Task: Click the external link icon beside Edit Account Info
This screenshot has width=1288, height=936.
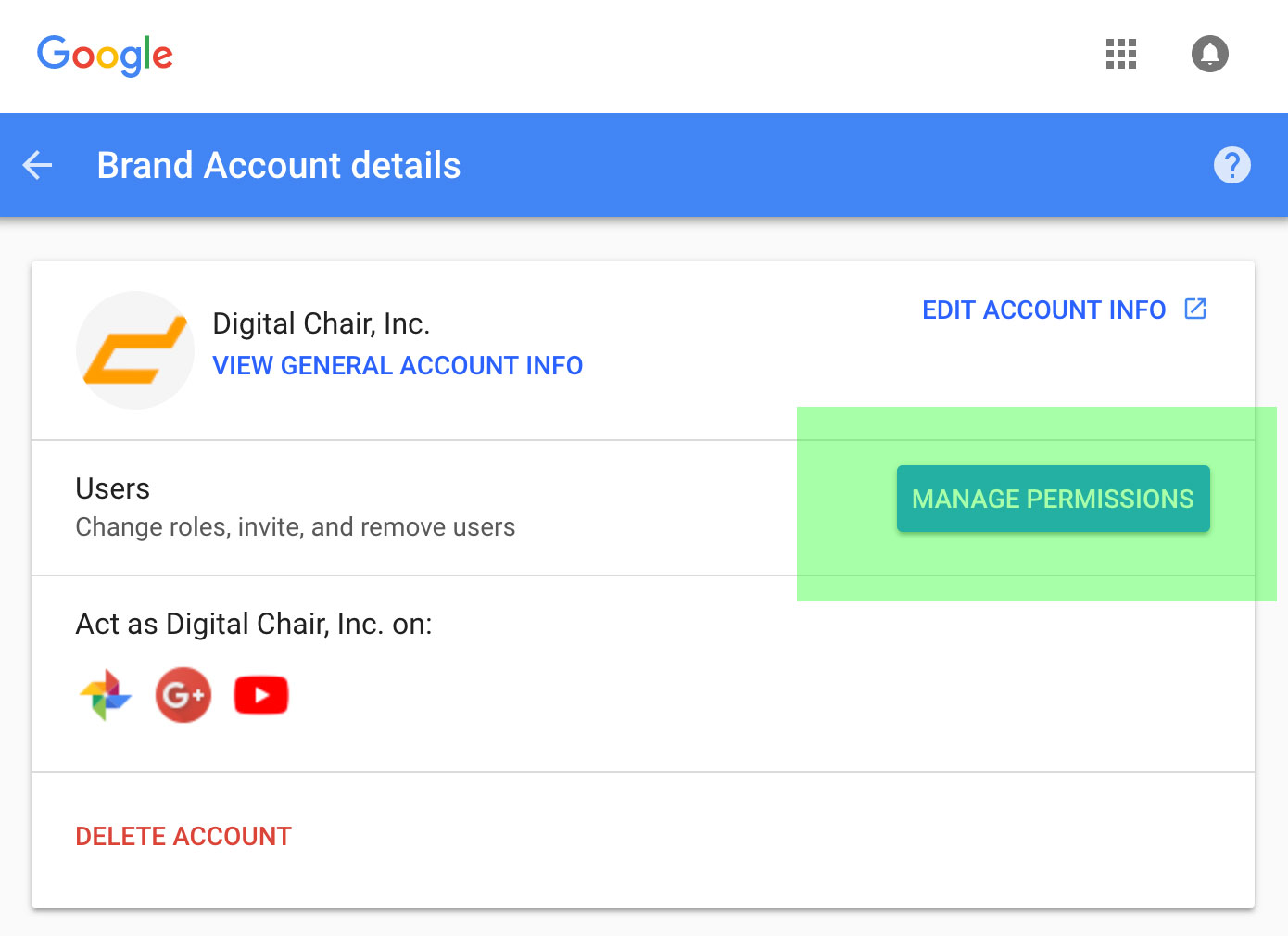Action: [x=1195, y=309]
